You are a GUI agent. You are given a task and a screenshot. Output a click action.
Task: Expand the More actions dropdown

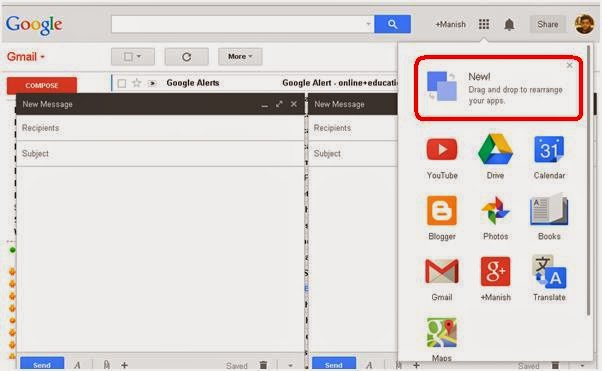coord(240,57)
